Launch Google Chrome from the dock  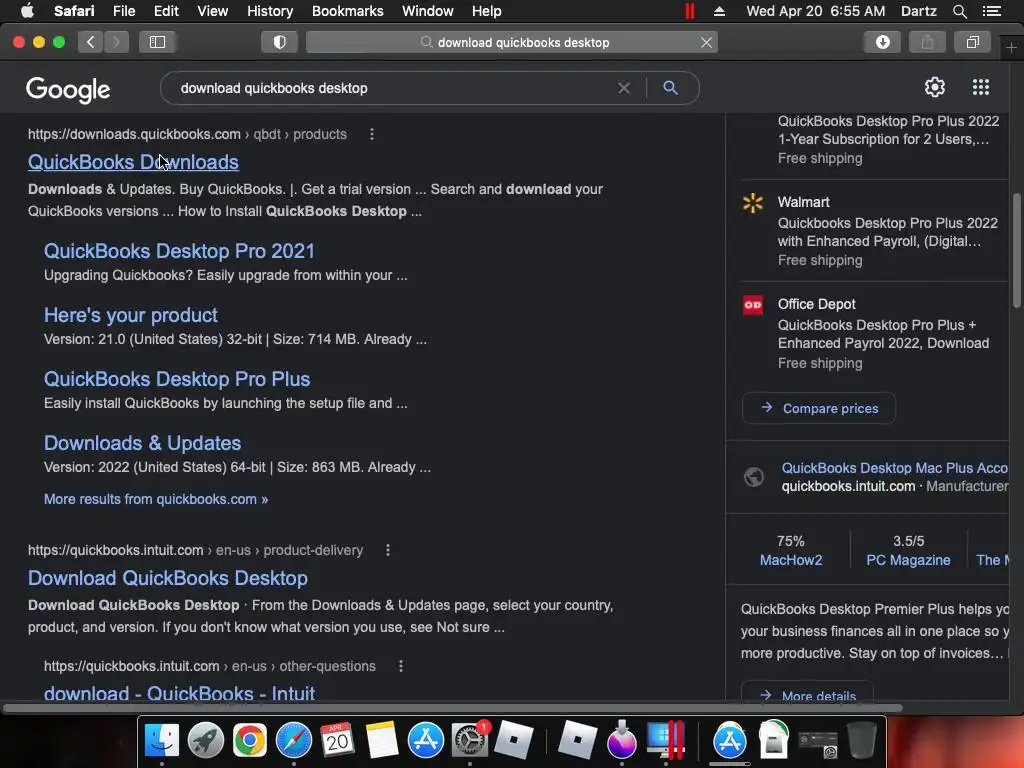point(249,740)
